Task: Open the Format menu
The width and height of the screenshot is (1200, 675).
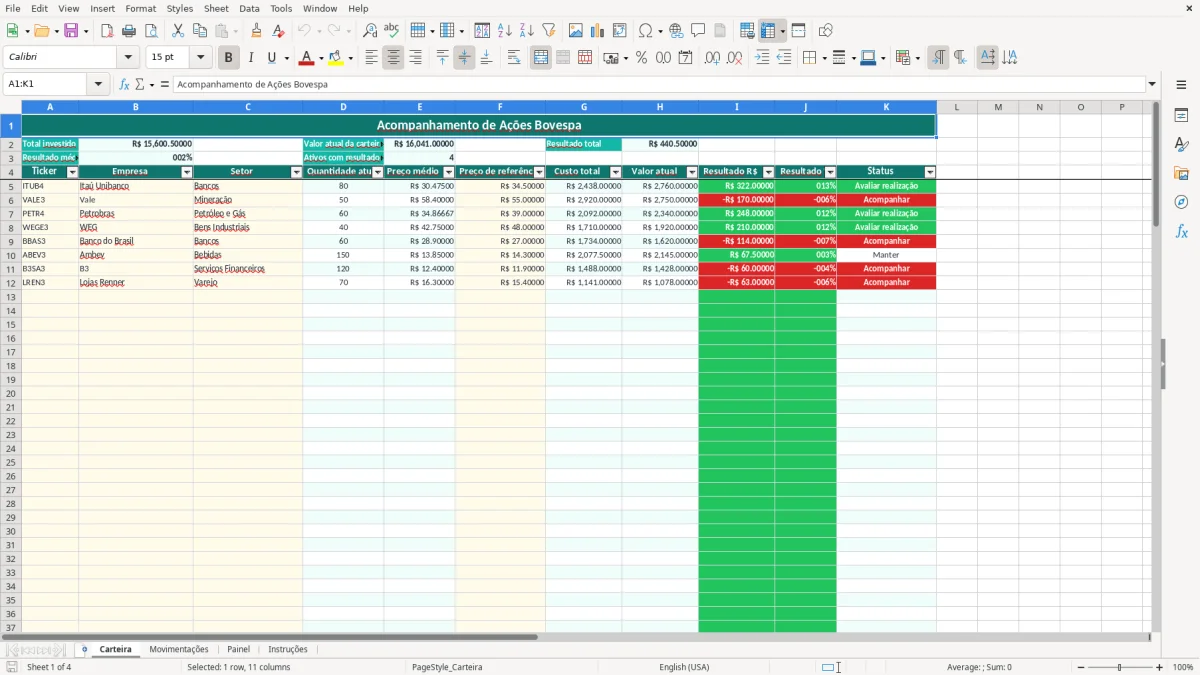Action: (141, 8)
